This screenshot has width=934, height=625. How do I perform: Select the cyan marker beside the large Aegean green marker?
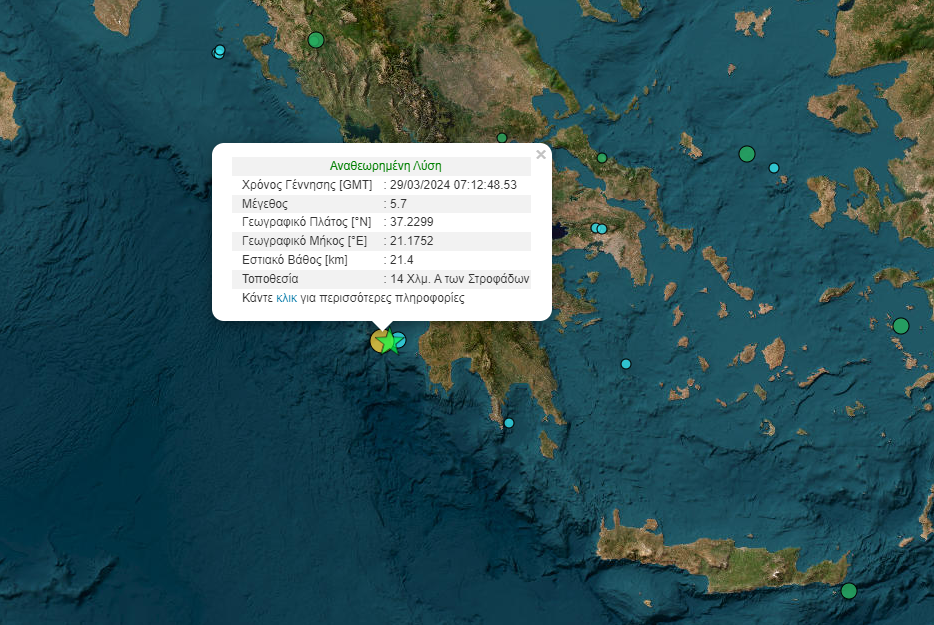click(x=774, y=168)
